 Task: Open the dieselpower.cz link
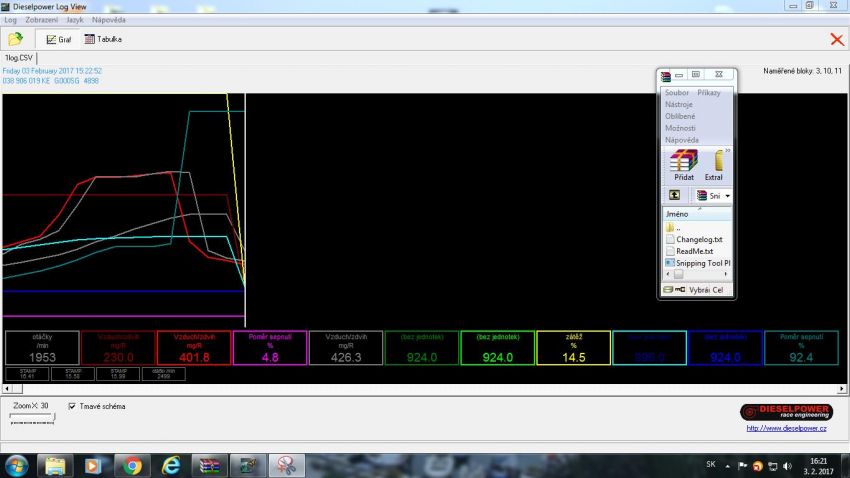pos(786,428)
